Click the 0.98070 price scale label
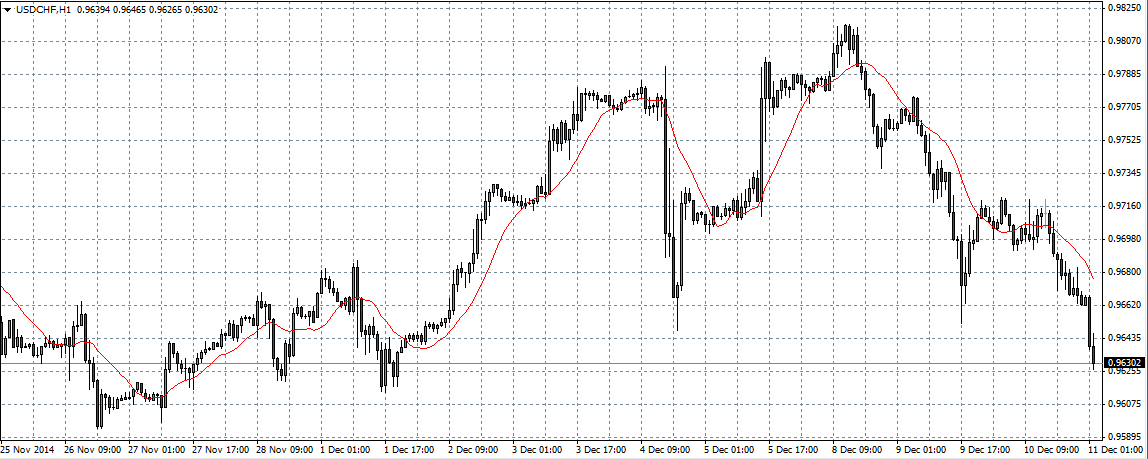This screenshot has width=1148, height=459. 1124,40
